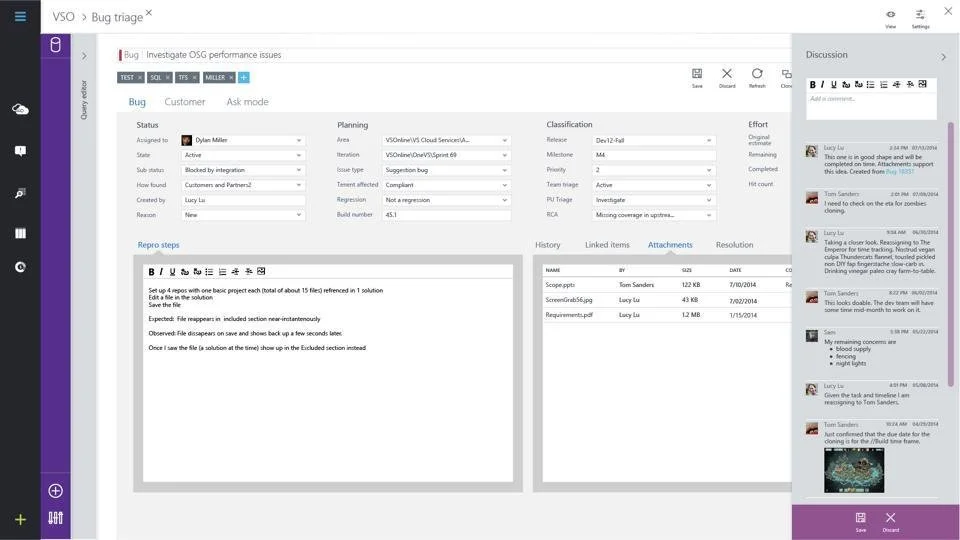Screen dimensions: 960x540
Task: Insert image in Discussion comment toolbar
Action: [923, 84]
